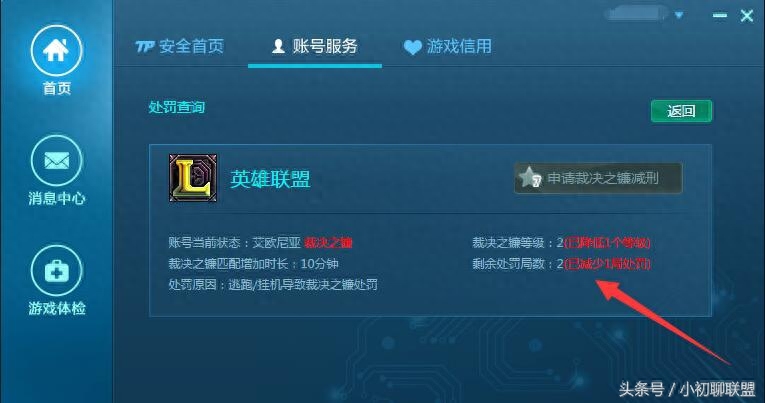Open the 消息中心 envelope icon
This screenshot has width=765, height=403.
click(x=56, y=161)
